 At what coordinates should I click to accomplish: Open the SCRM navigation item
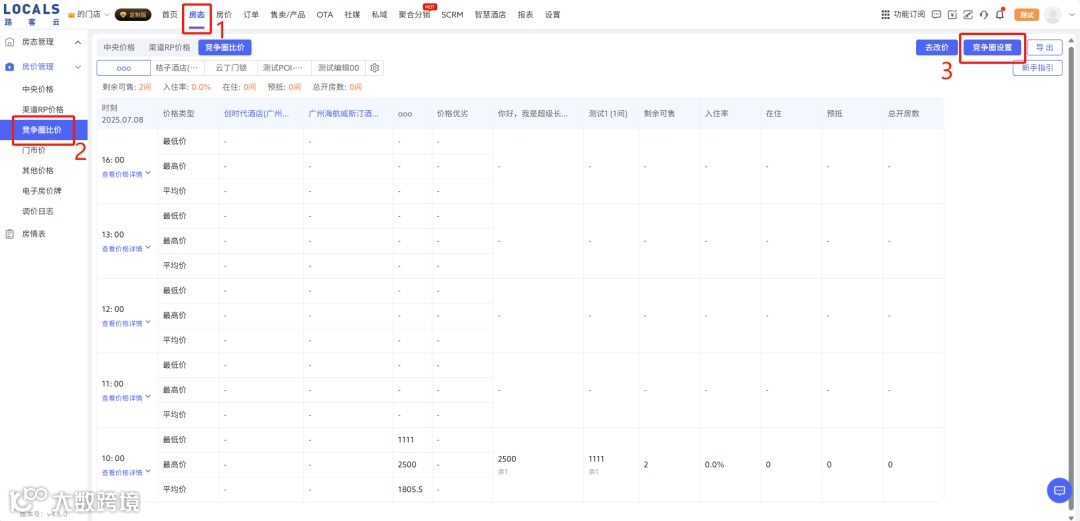[453, 14]
